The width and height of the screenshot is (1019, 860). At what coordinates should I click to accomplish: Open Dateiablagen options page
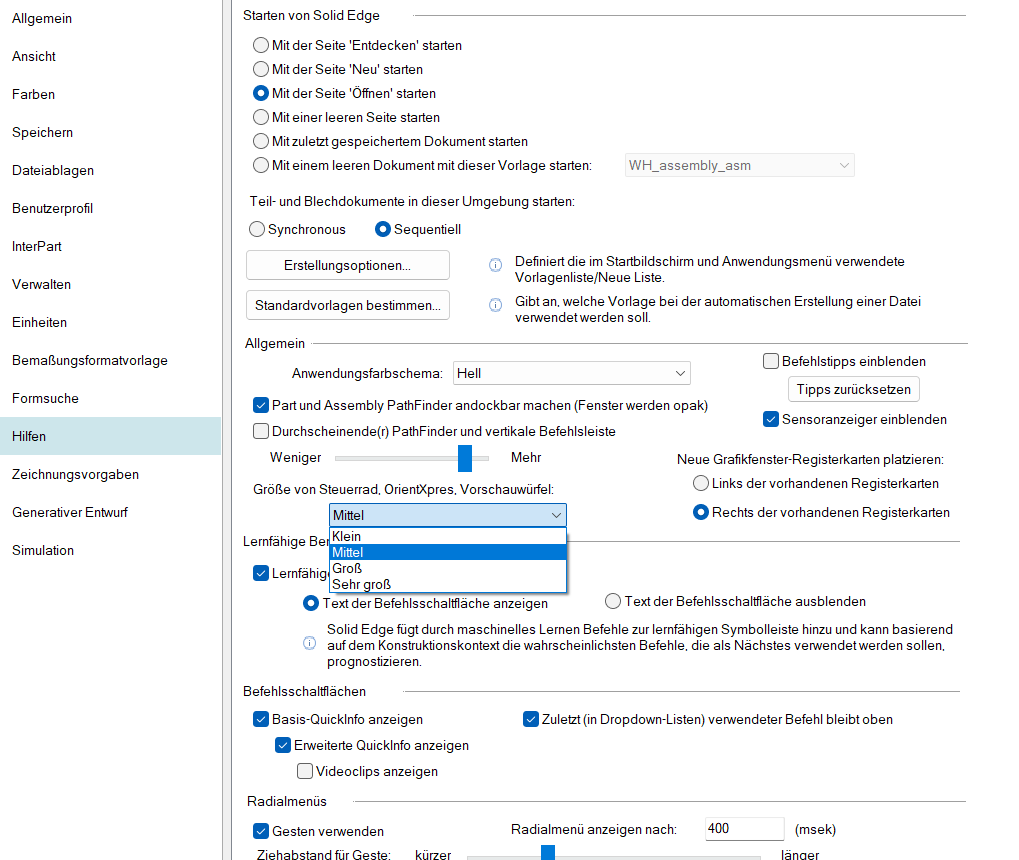(x=110, y=170)
